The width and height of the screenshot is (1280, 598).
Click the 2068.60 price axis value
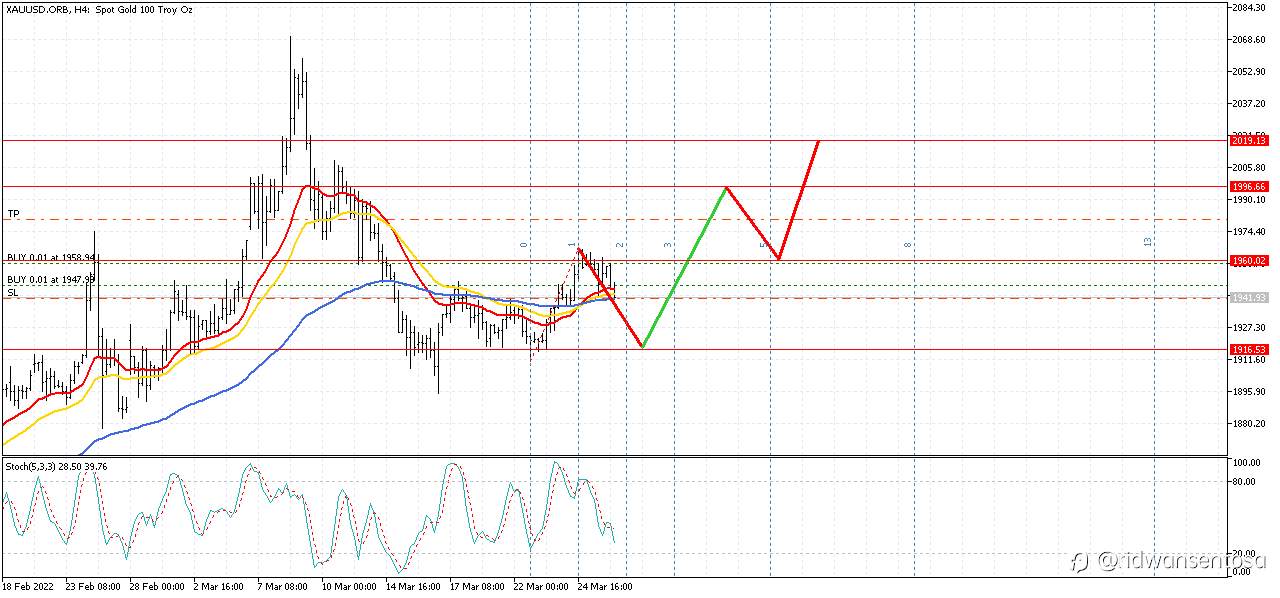[x=1249, y=40]
